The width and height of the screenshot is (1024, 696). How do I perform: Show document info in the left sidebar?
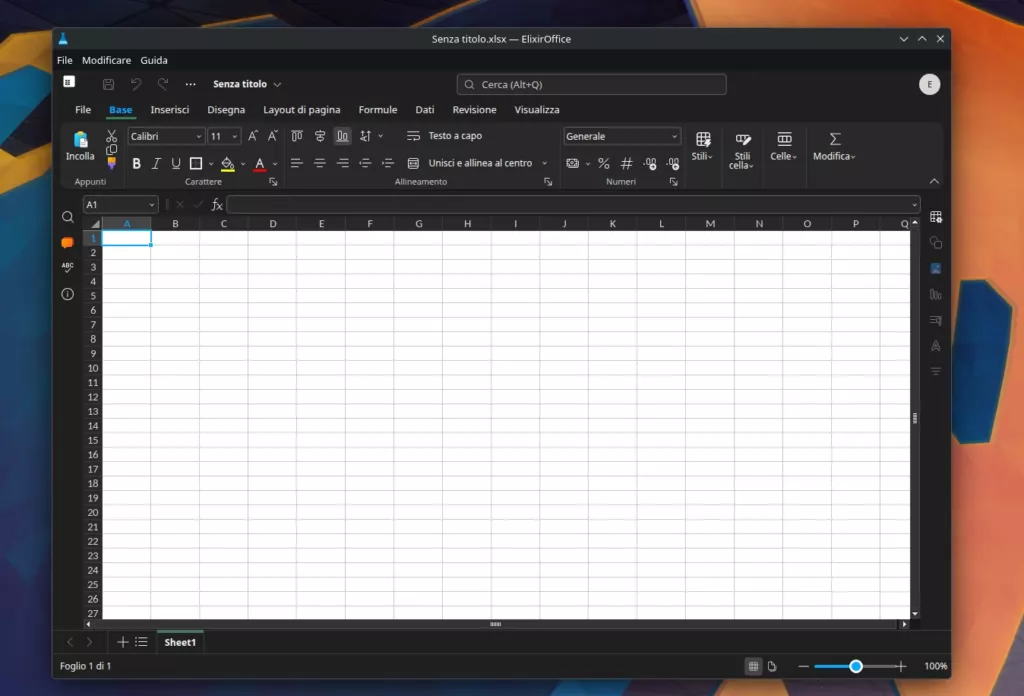[67, 294]
